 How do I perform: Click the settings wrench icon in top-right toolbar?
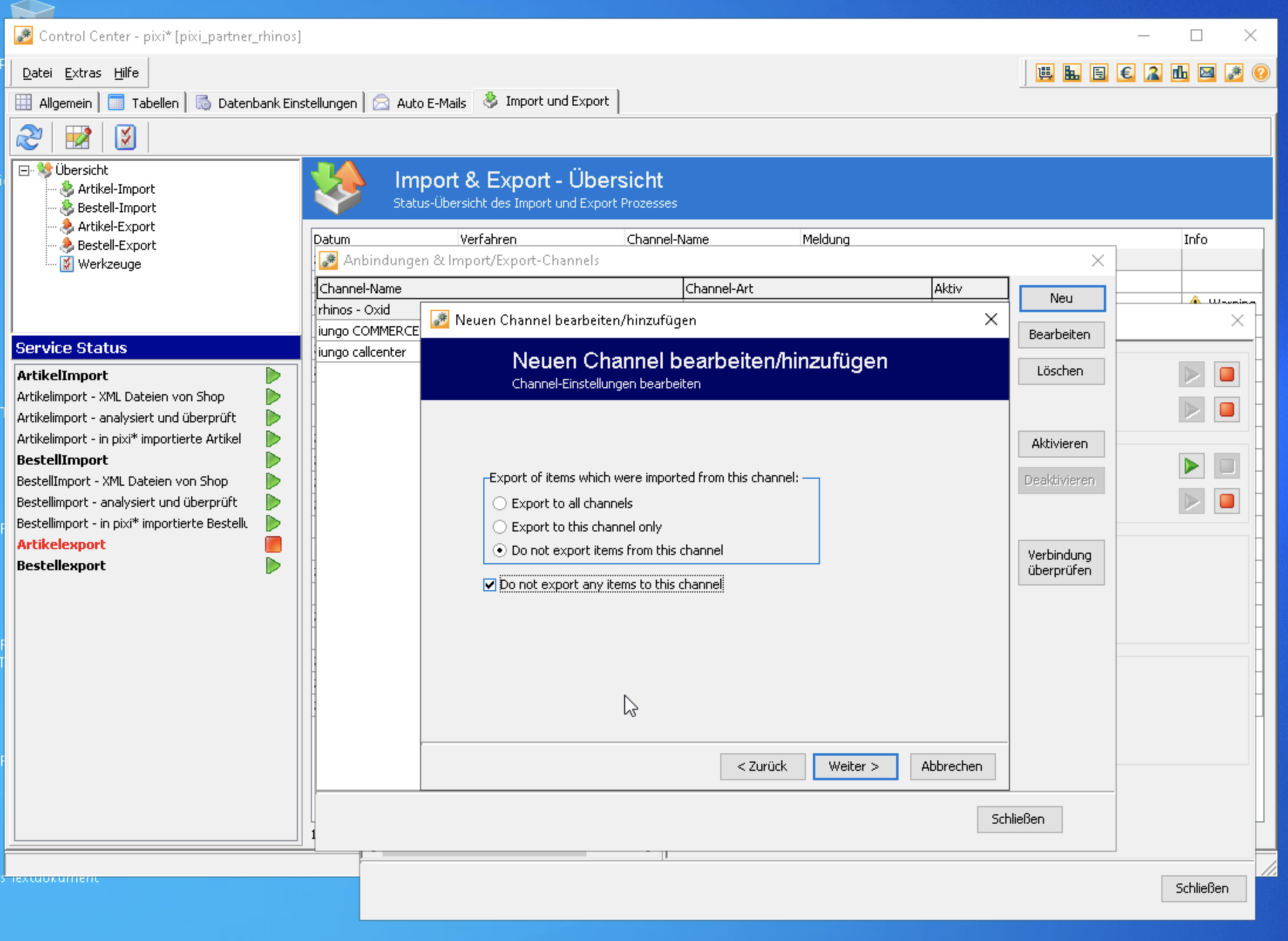click(1233, 73)
